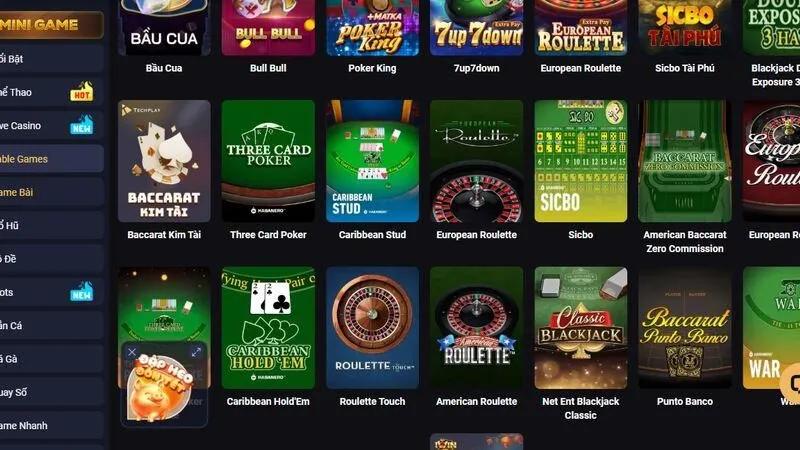Open the Caribbean Stud game link
Image resolution: width=800 pixels, height=450 pixels.
pyautogui.click(x=372, y=235)
